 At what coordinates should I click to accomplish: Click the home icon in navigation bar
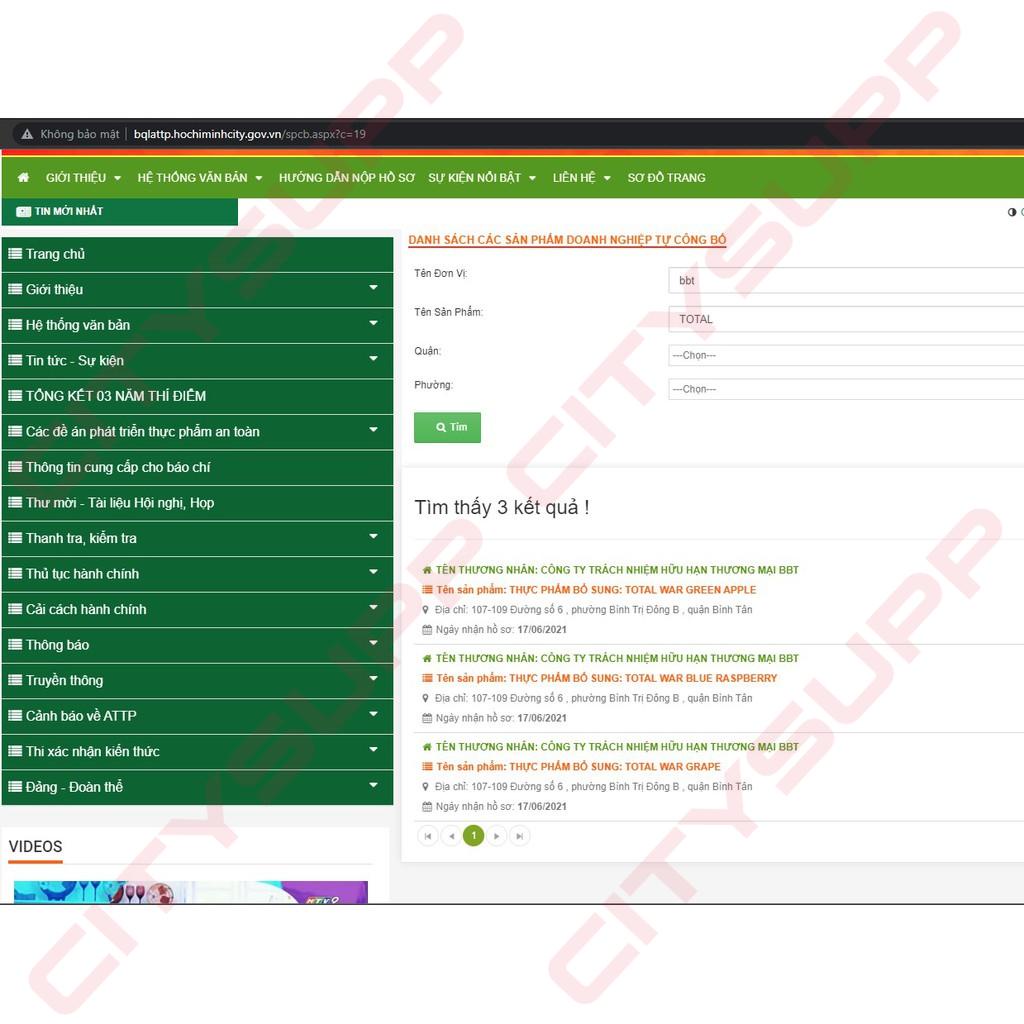click(23, 178)
